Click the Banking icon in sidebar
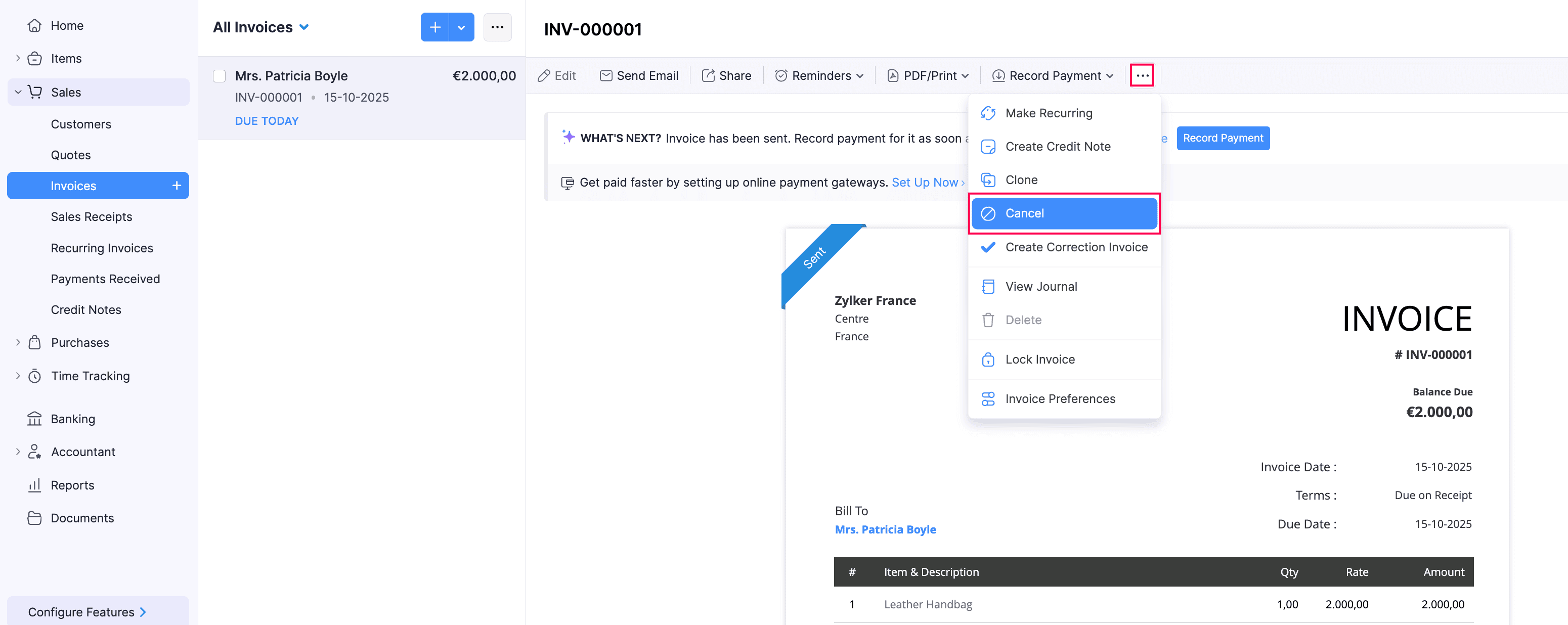Viewport: 1568px width, 625px height. point(35,419)
